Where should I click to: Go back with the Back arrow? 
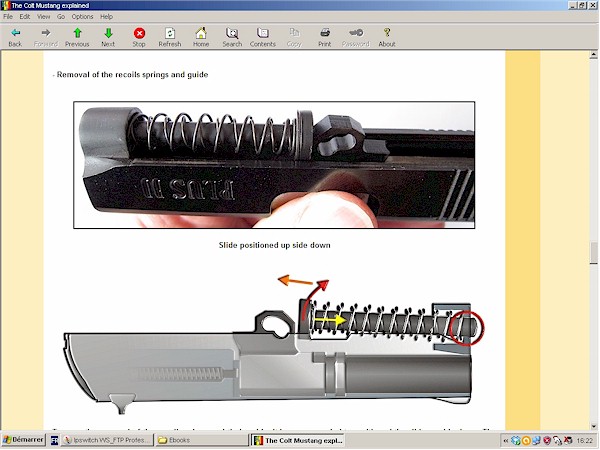coord(15,37)
